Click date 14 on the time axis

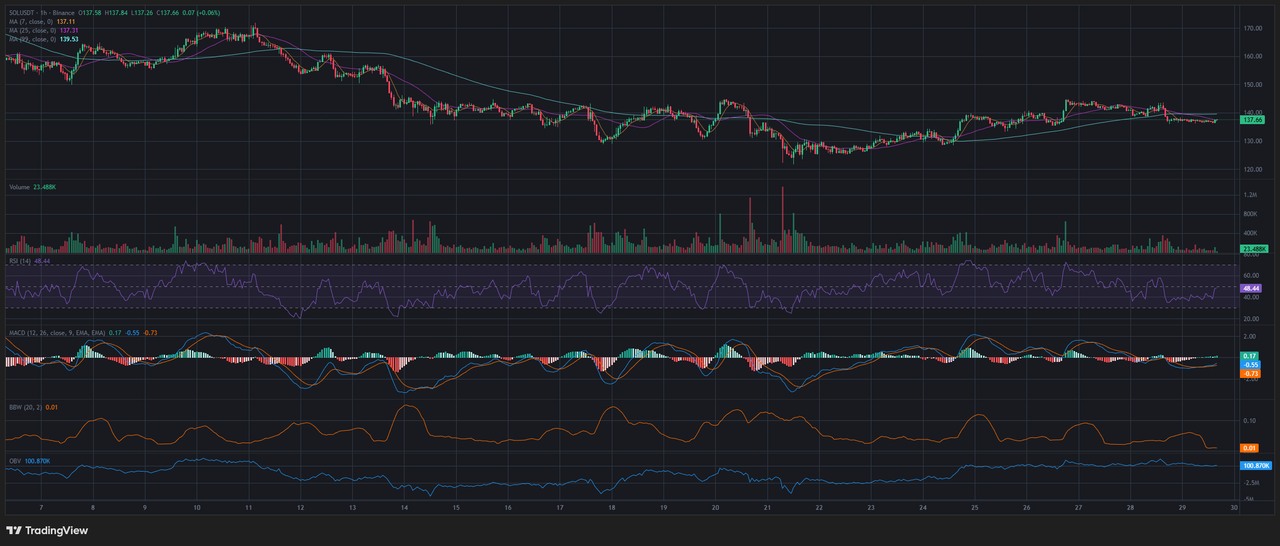[404, 508]
